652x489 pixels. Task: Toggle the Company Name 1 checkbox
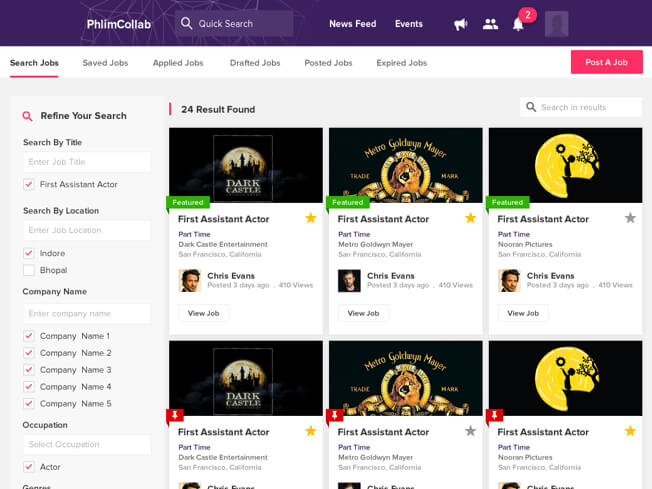coord(29,336)
